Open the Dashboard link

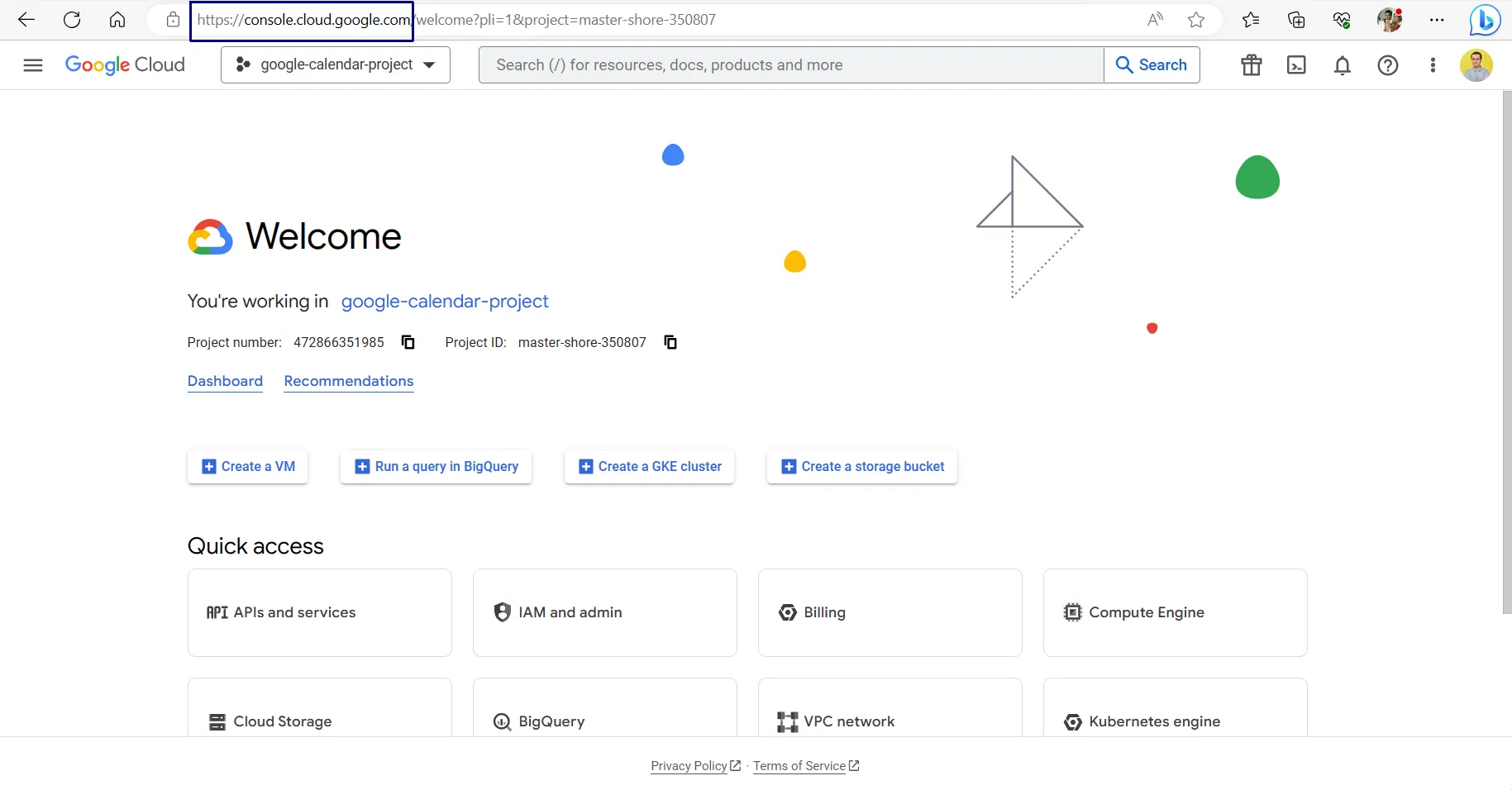(225, 381)
